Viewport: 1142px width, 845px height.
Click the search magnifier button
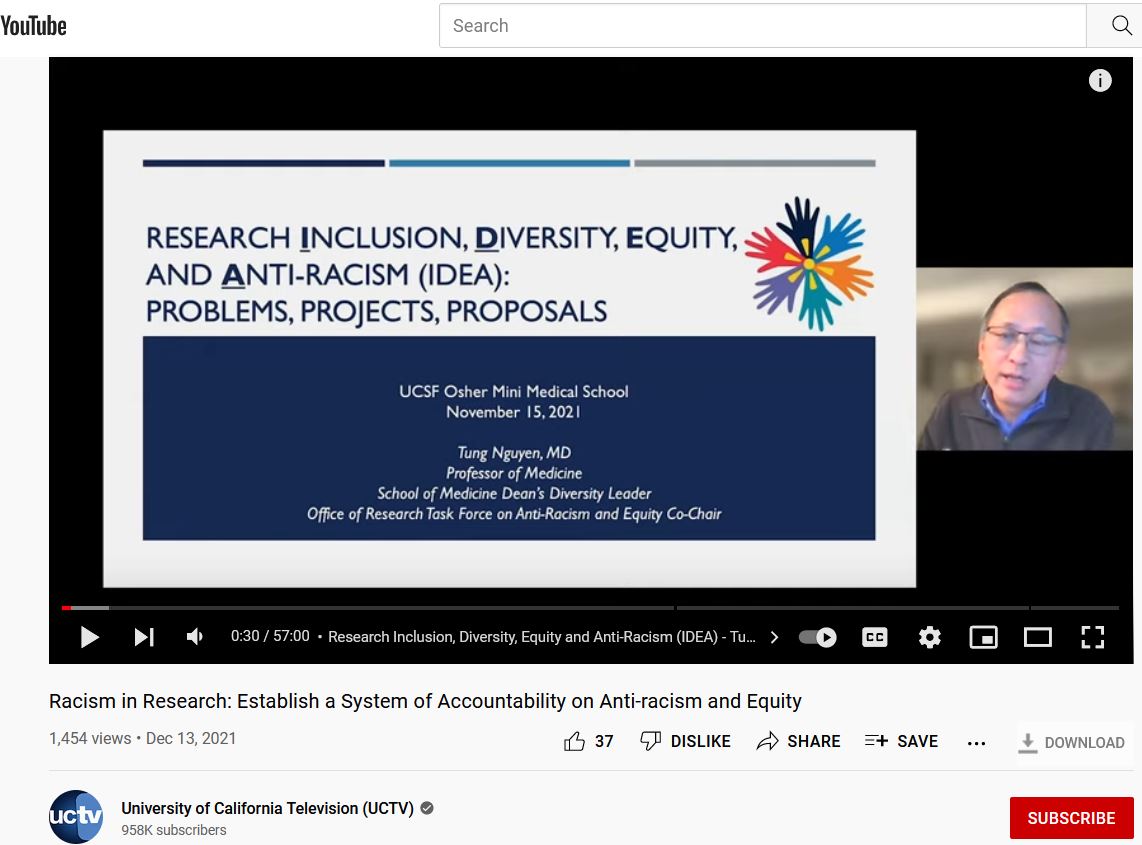click(x=1121, y=25)
